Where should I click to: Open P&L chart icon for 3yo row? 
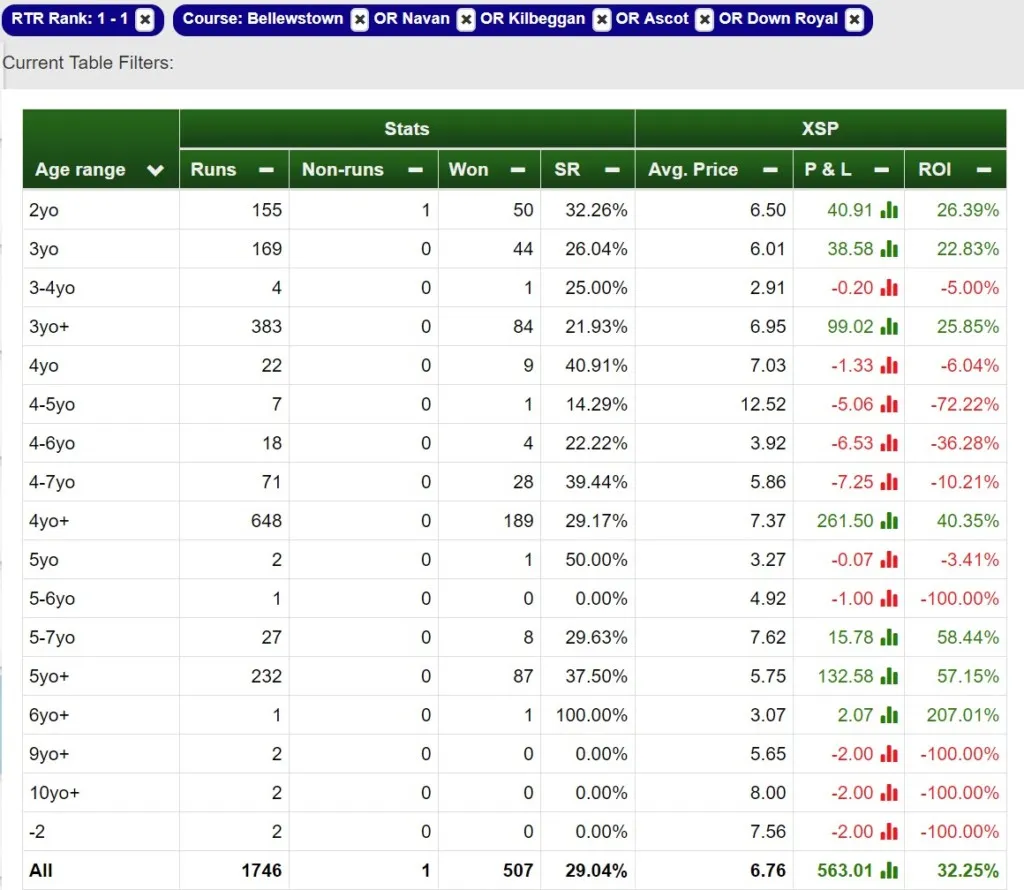click(889, 249)
